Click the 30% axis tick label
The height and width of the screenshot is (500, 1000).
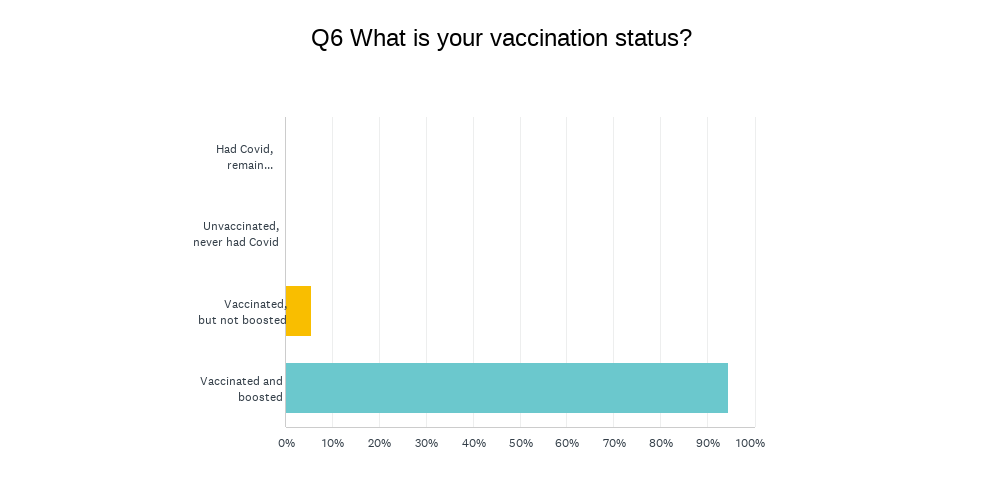(x=426, y=443)
